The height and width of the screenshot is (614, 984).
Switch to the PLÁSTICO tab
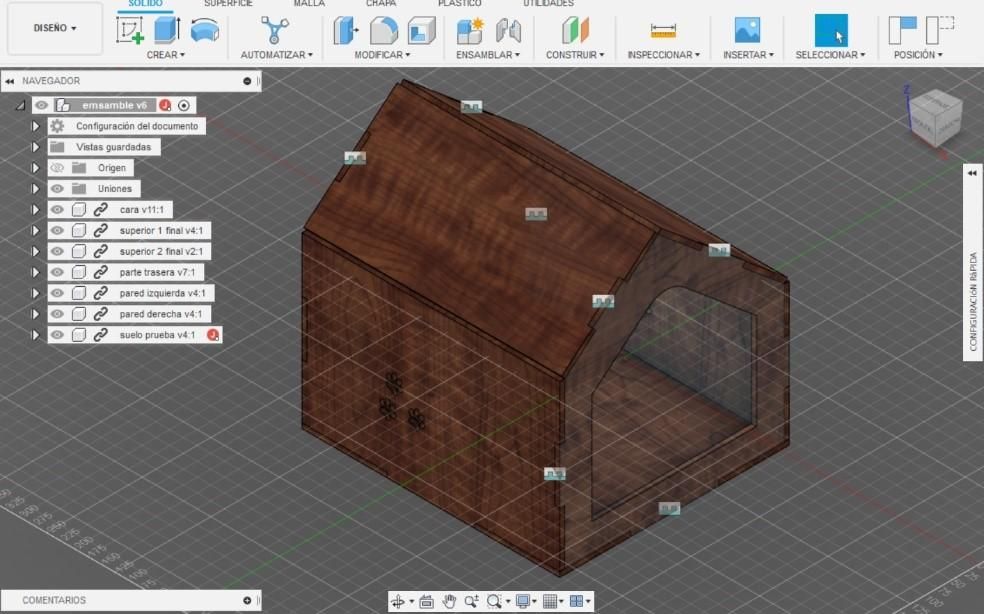(460, 4)
